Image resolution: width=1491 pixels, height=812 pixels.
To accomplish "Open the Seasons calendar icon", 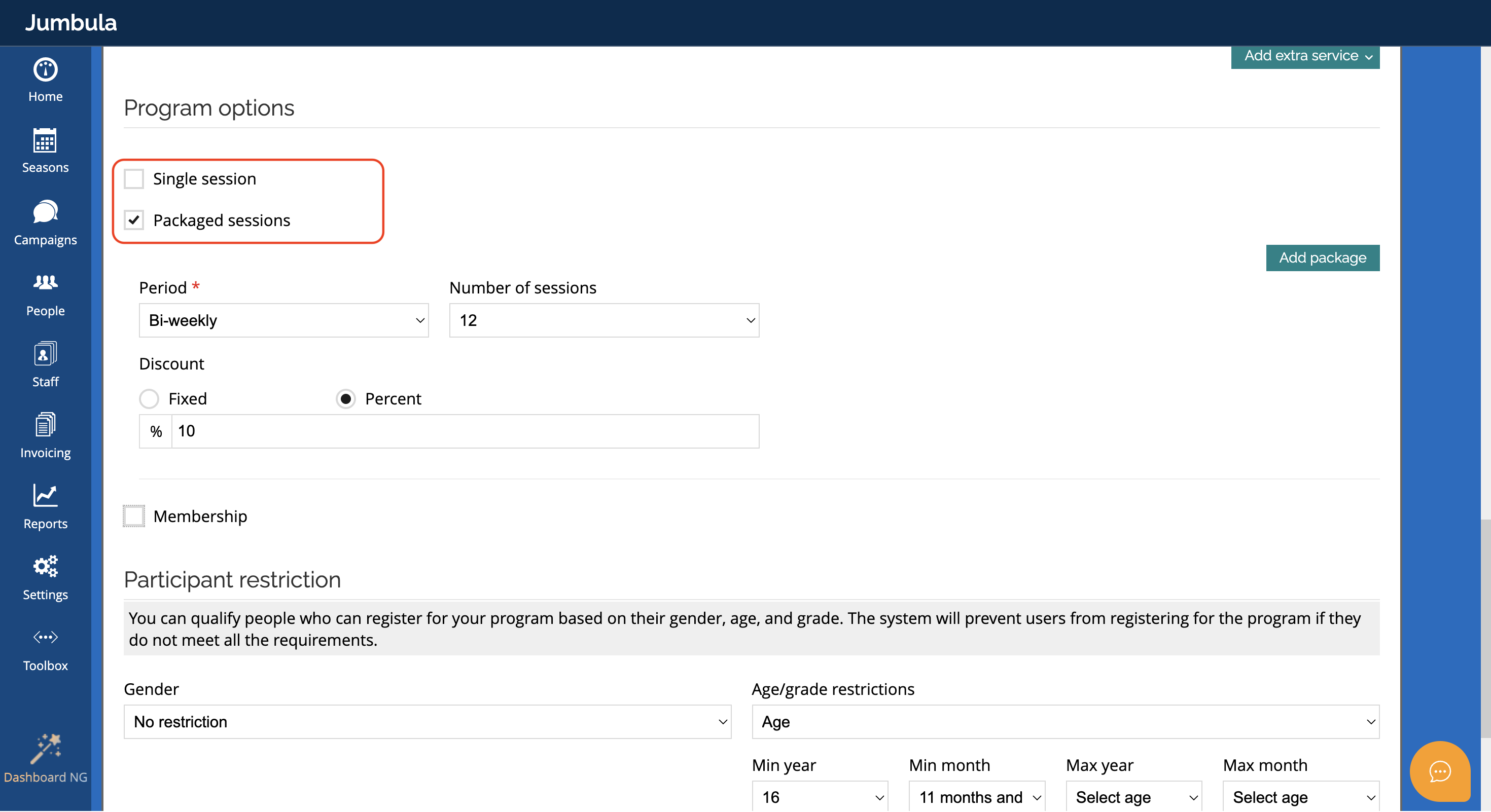I will tap(45, 140).
